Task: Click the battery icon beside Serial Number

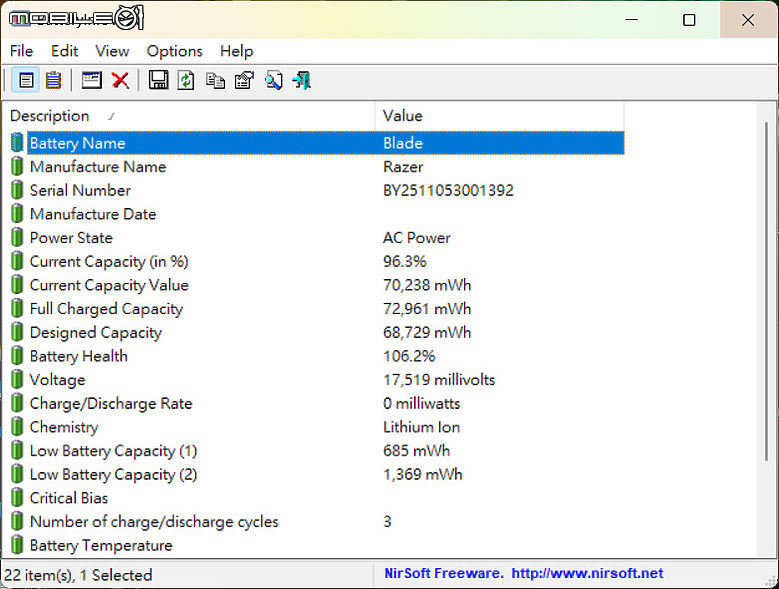Action: coord(17,190)
